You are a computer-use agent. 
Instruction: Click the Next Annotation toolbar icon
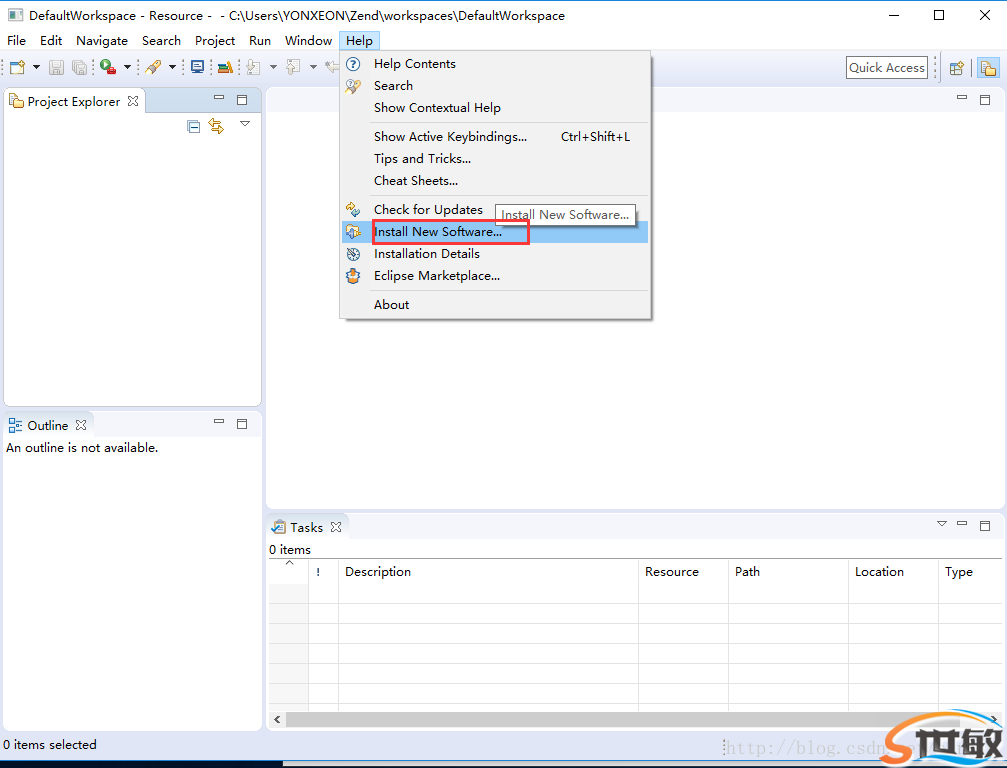[x=254, y=67]
